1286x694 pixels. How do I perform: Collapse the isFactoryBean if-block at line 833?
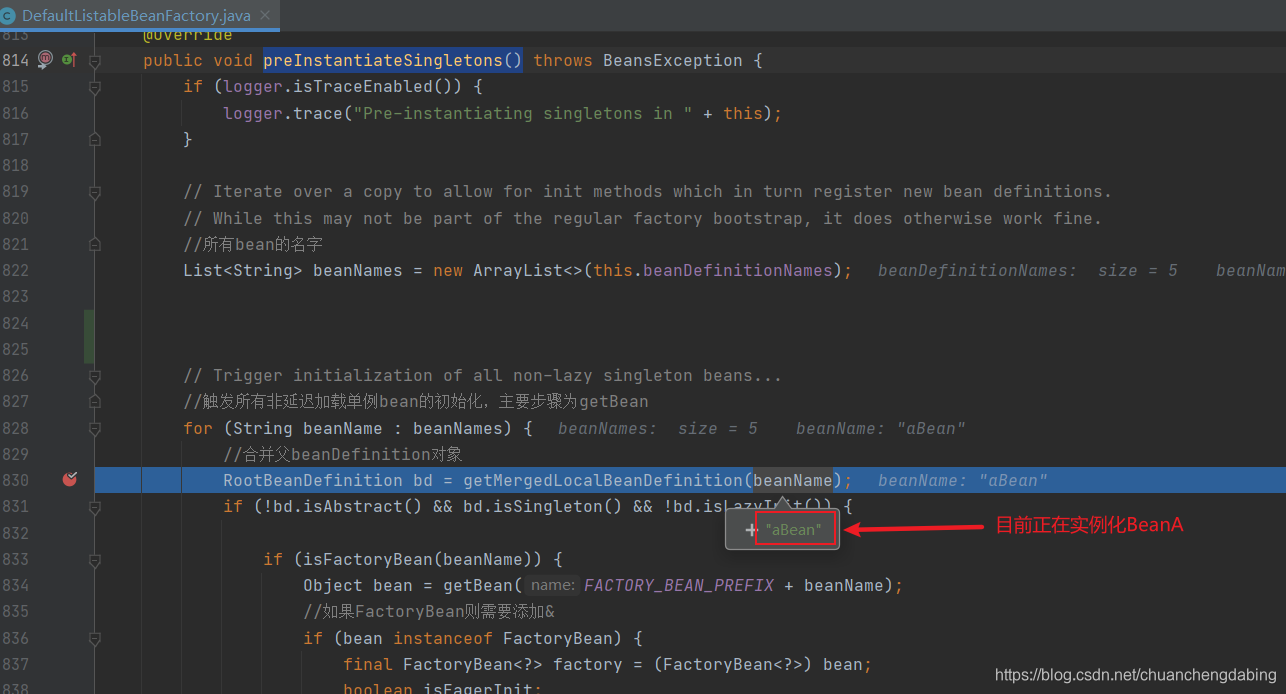pos(95,559)
